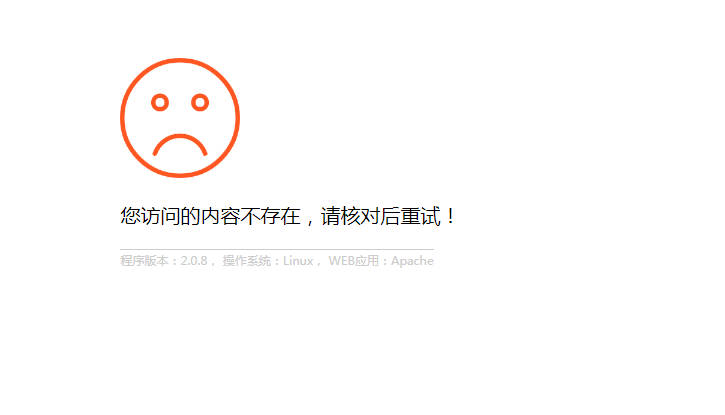This screenshot has width=725, height=415.
Task: Click the frowning mouth of the face
Action: coord(180,145)
